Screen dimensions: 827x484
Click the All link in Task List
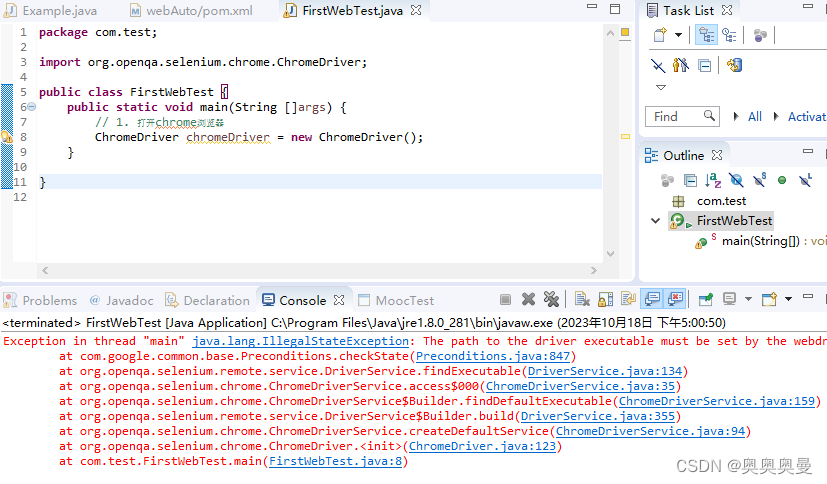755,117
